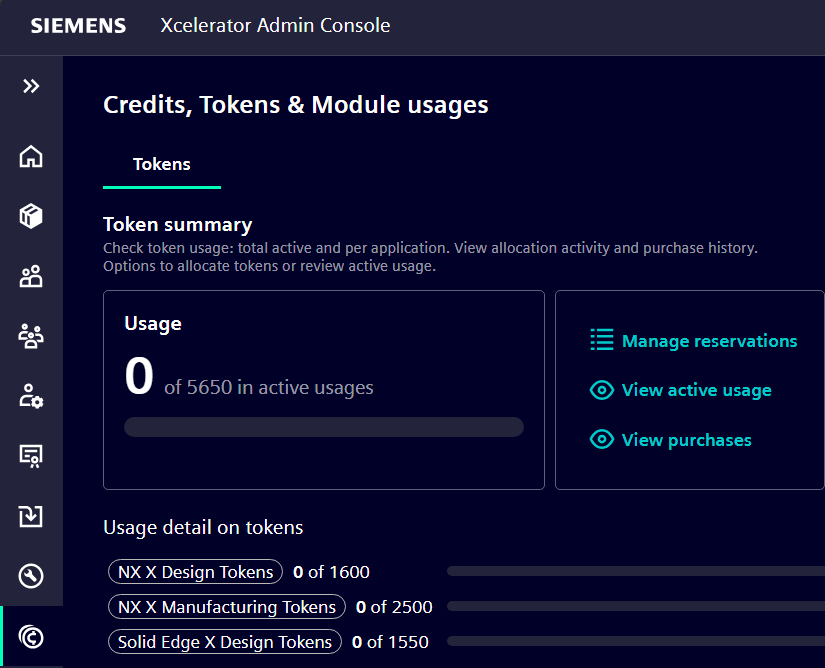Click the NX X Design Tokens usage bar
This screenshot has height=668, width=825.
636,571
